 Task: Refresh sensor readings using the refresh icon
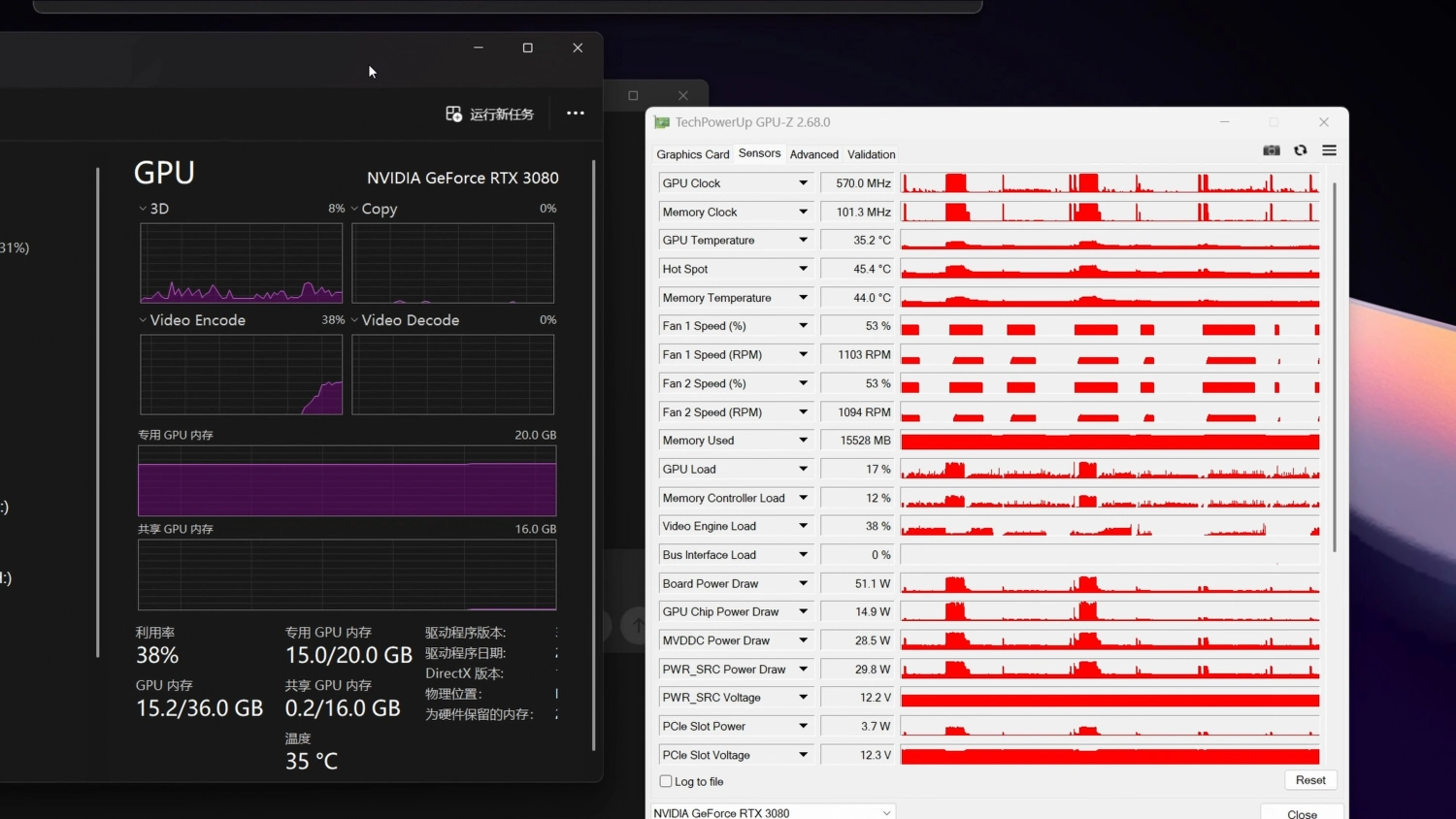1301,150
